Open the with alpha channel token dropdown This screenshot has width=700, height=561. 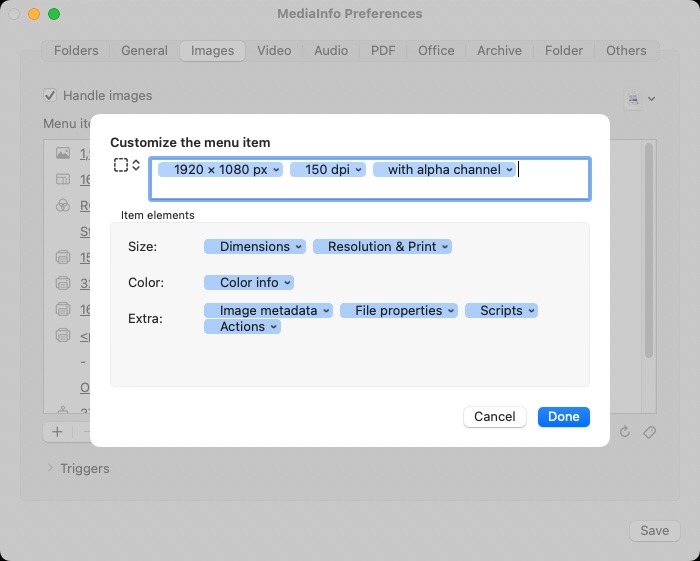tap(509, 170)
